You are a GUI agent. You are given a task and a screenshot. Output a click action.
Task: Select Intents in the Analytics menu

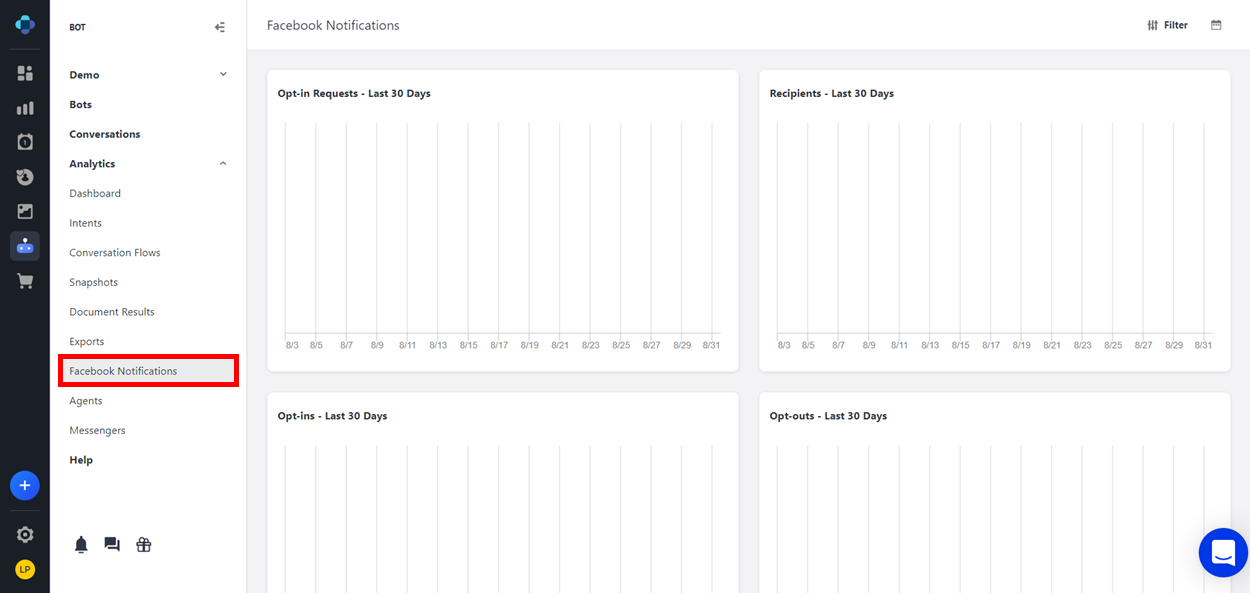(86, 223)
